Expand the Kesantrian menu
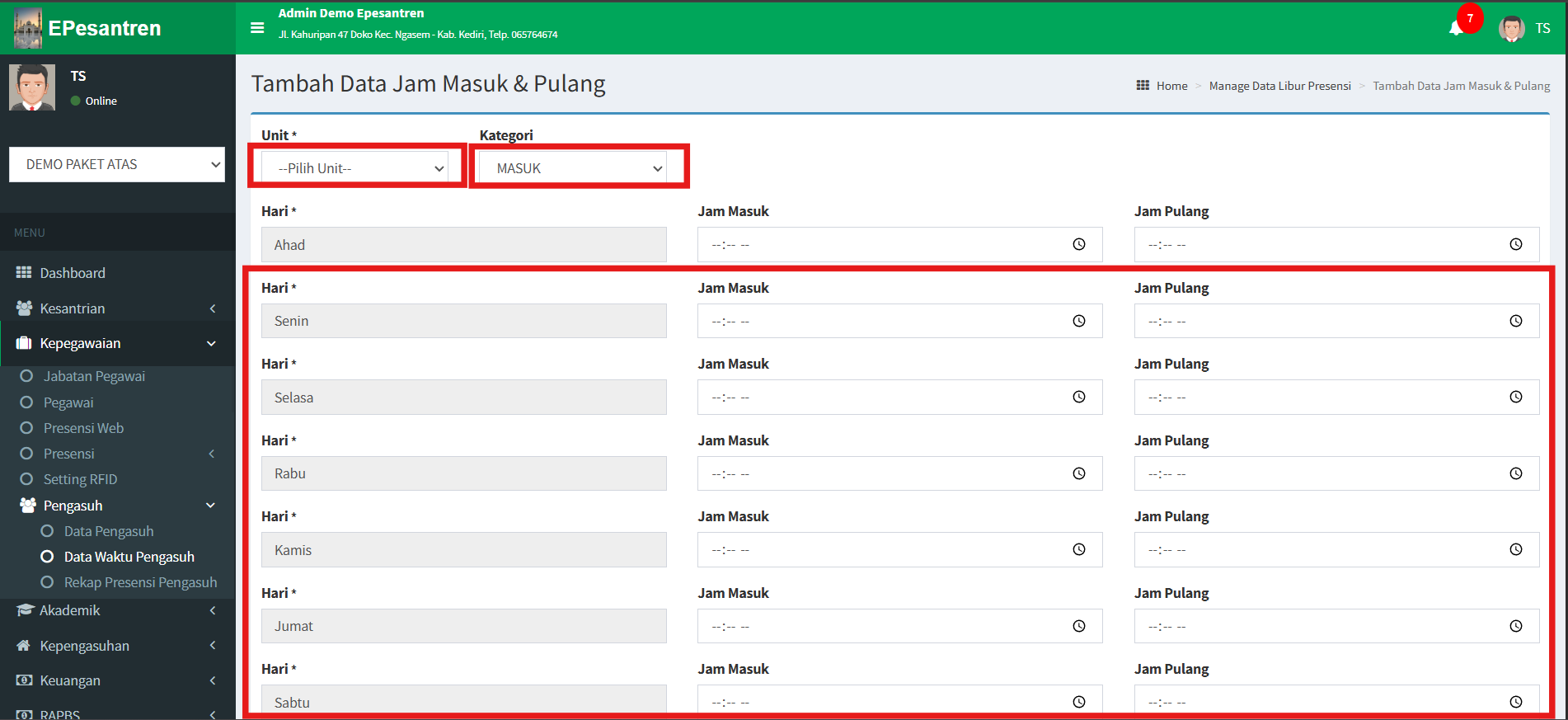1568x720 pixels. tap(117, 308)
